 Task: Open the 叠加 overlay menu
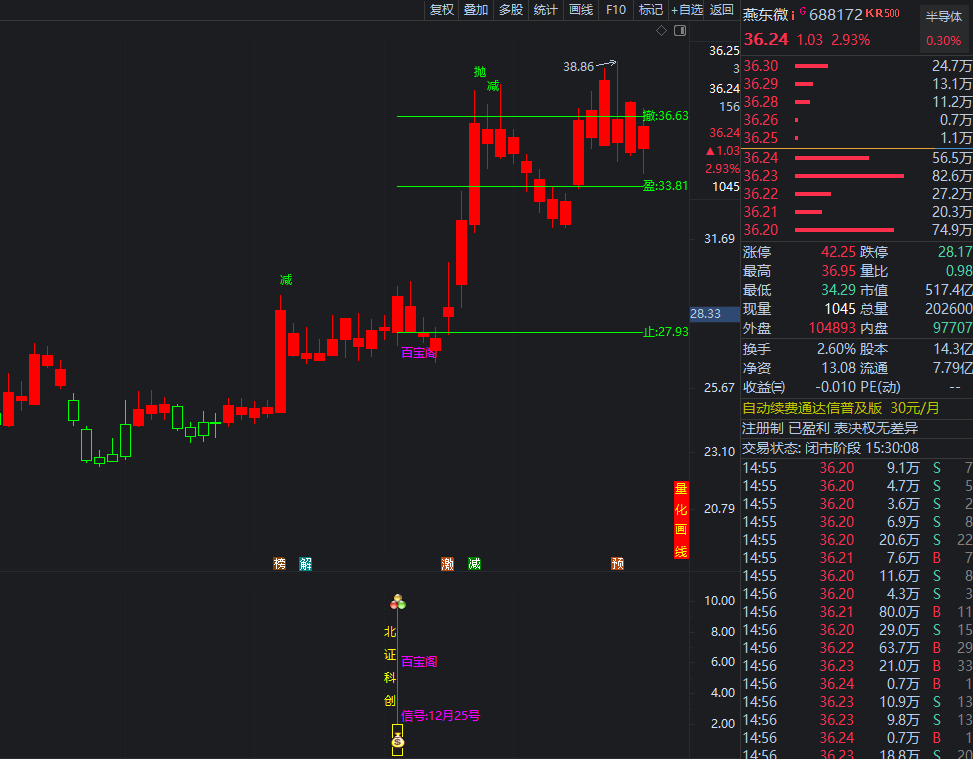(x=476, y=10)
